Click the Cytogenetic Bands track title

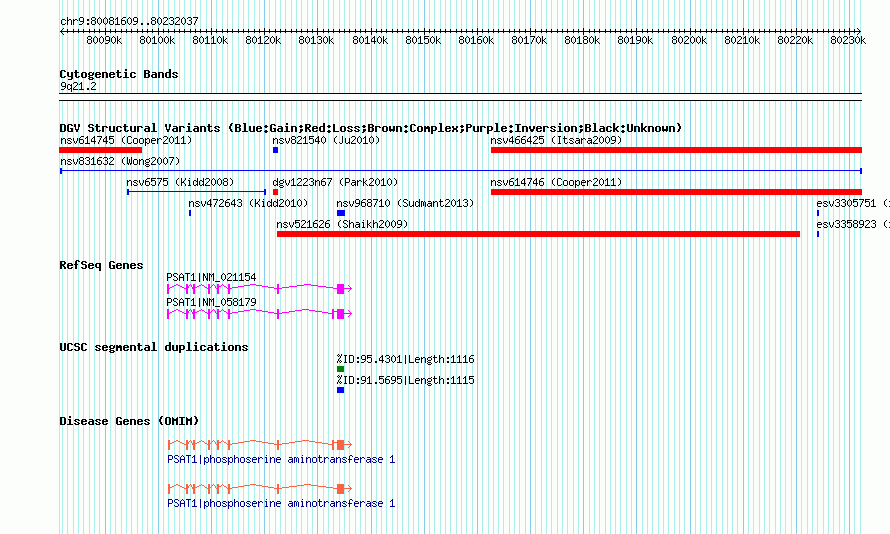click(119, 74)
